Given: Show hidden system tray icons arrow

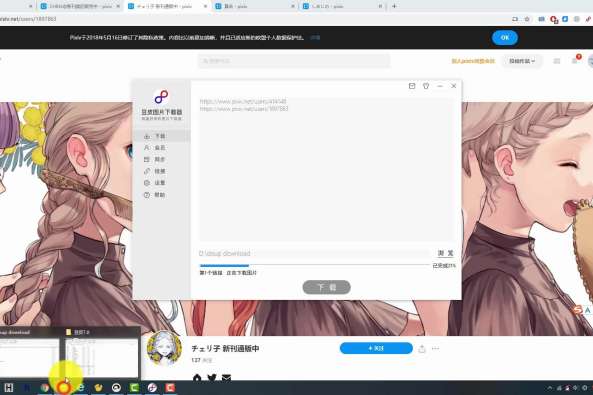Looking at the screenshot, I should [x=550, y=388].
